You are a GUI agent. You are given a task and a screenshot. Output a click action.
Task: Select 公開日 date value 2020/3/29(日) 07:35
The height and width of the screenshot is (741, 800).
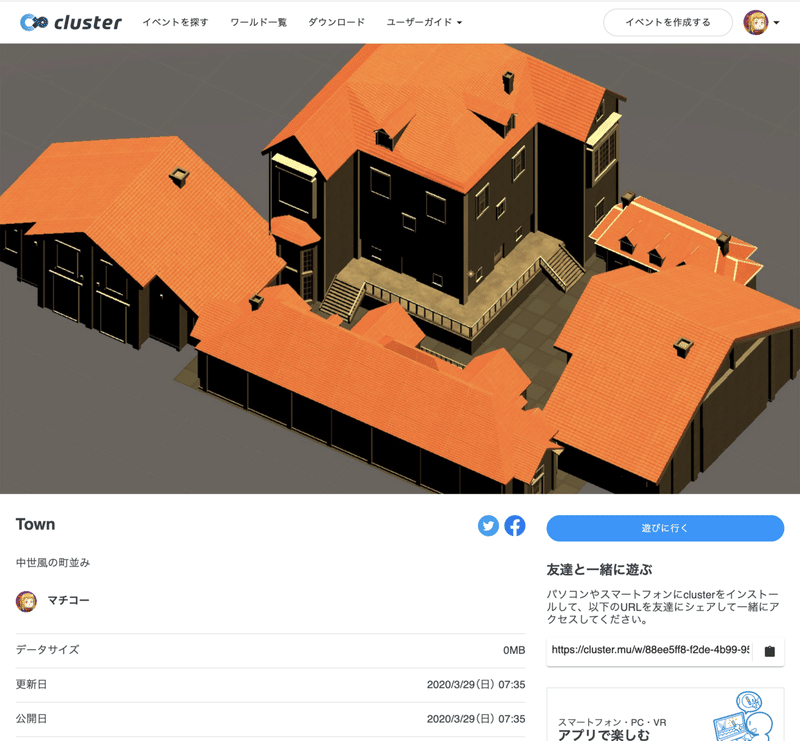(x=476, y=719)
